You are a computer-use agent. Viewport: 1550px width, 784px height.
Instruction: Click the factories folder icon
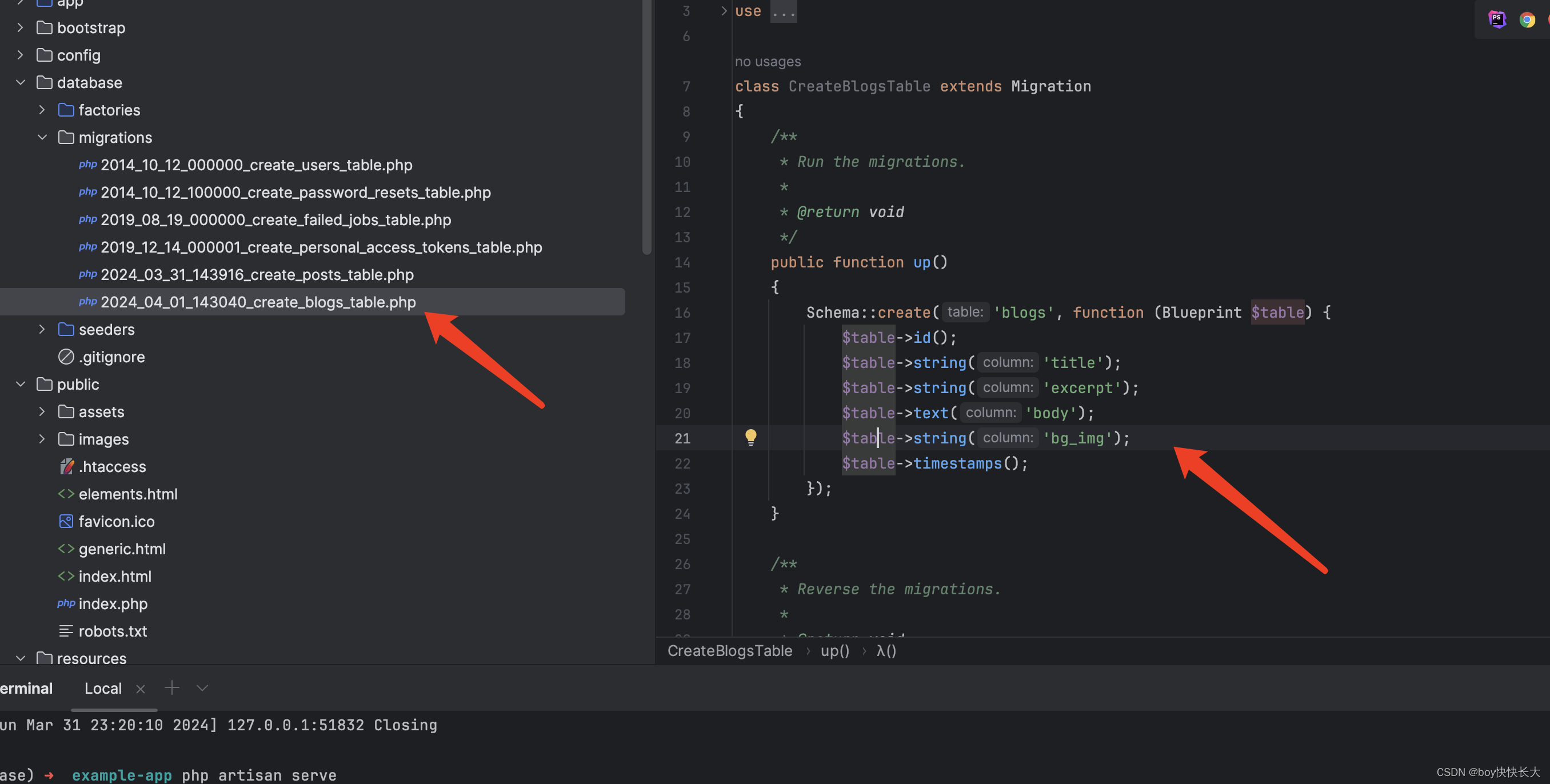[x=66, y=110]
